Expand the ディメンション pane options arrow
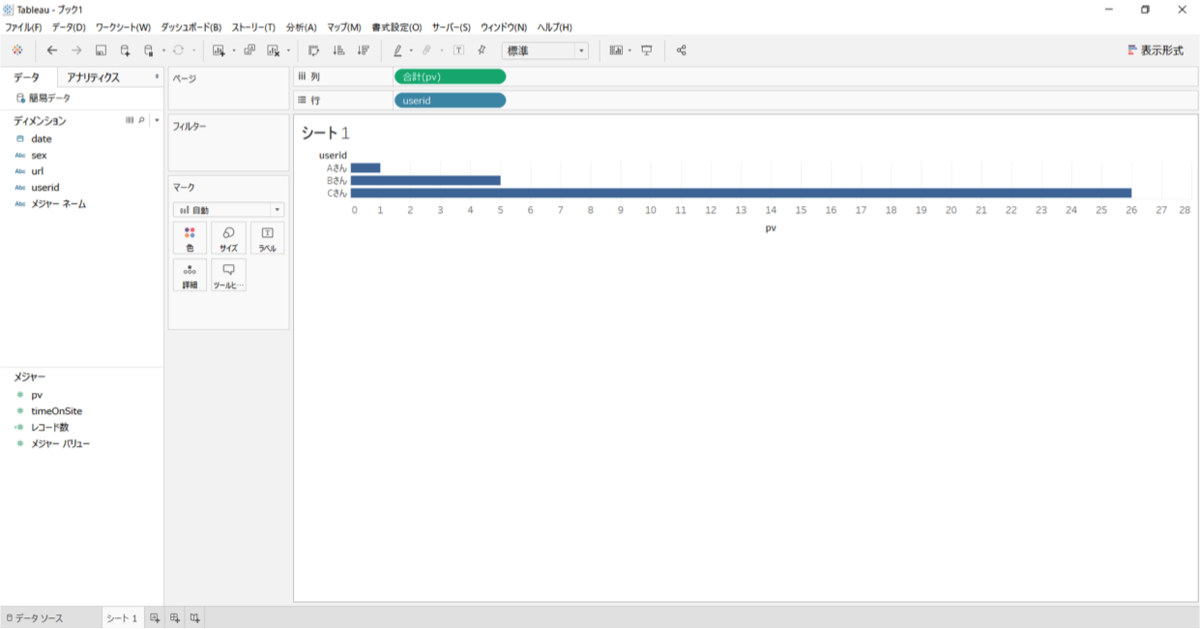The width and height of the screenshot is (1200, 629). (157, 120)
